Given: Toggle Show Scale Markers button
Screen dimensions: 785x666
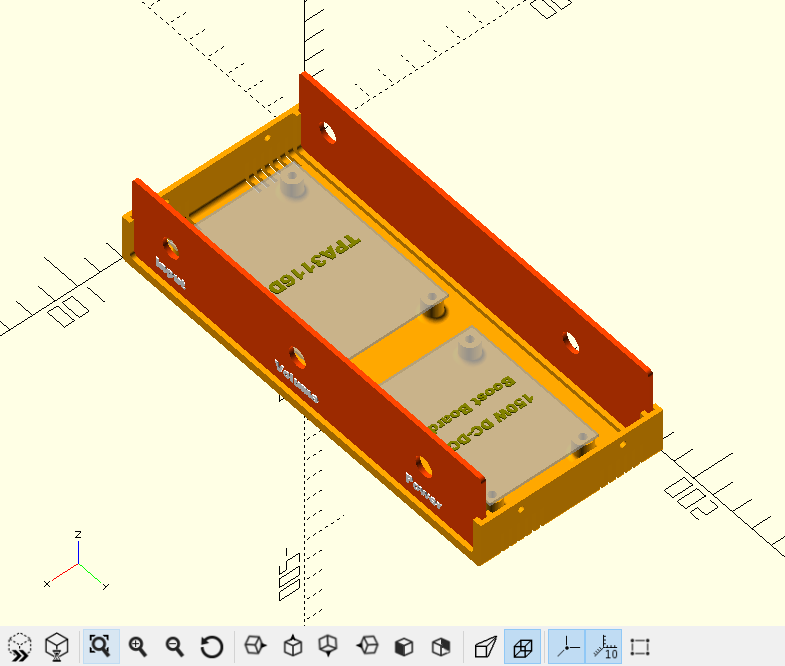Looking at the screenshot, I should [604, 646].
